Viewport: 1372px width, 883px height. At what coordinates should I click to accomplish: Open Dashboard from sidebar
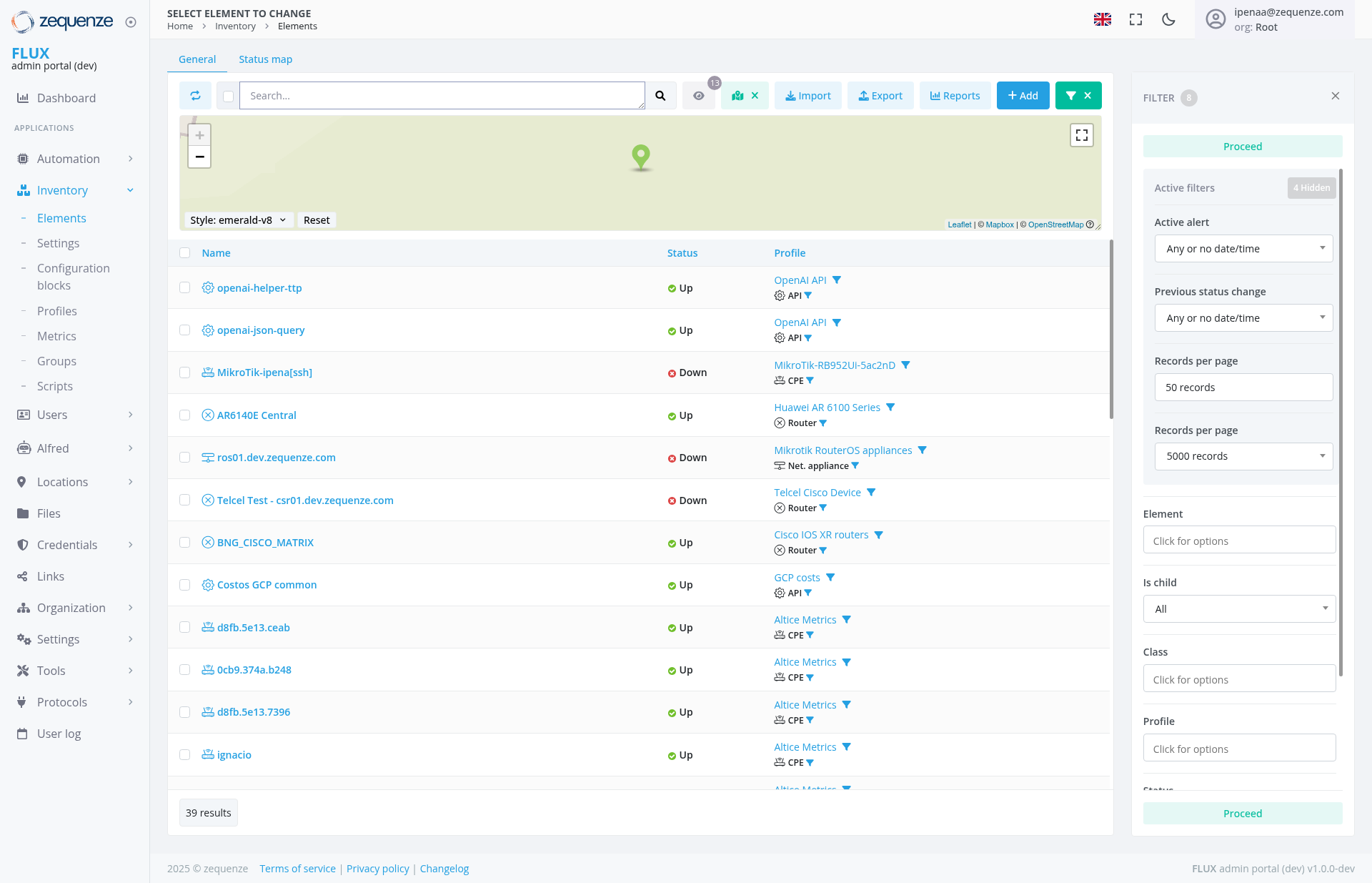pyautogui.click(x=66, y=98)
